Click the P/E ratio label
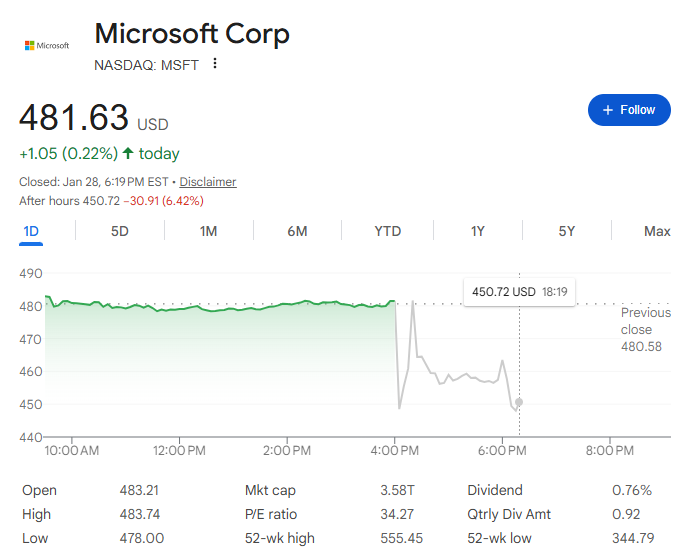The width and height of the screenshot is (690, 554). click(270, 514)
